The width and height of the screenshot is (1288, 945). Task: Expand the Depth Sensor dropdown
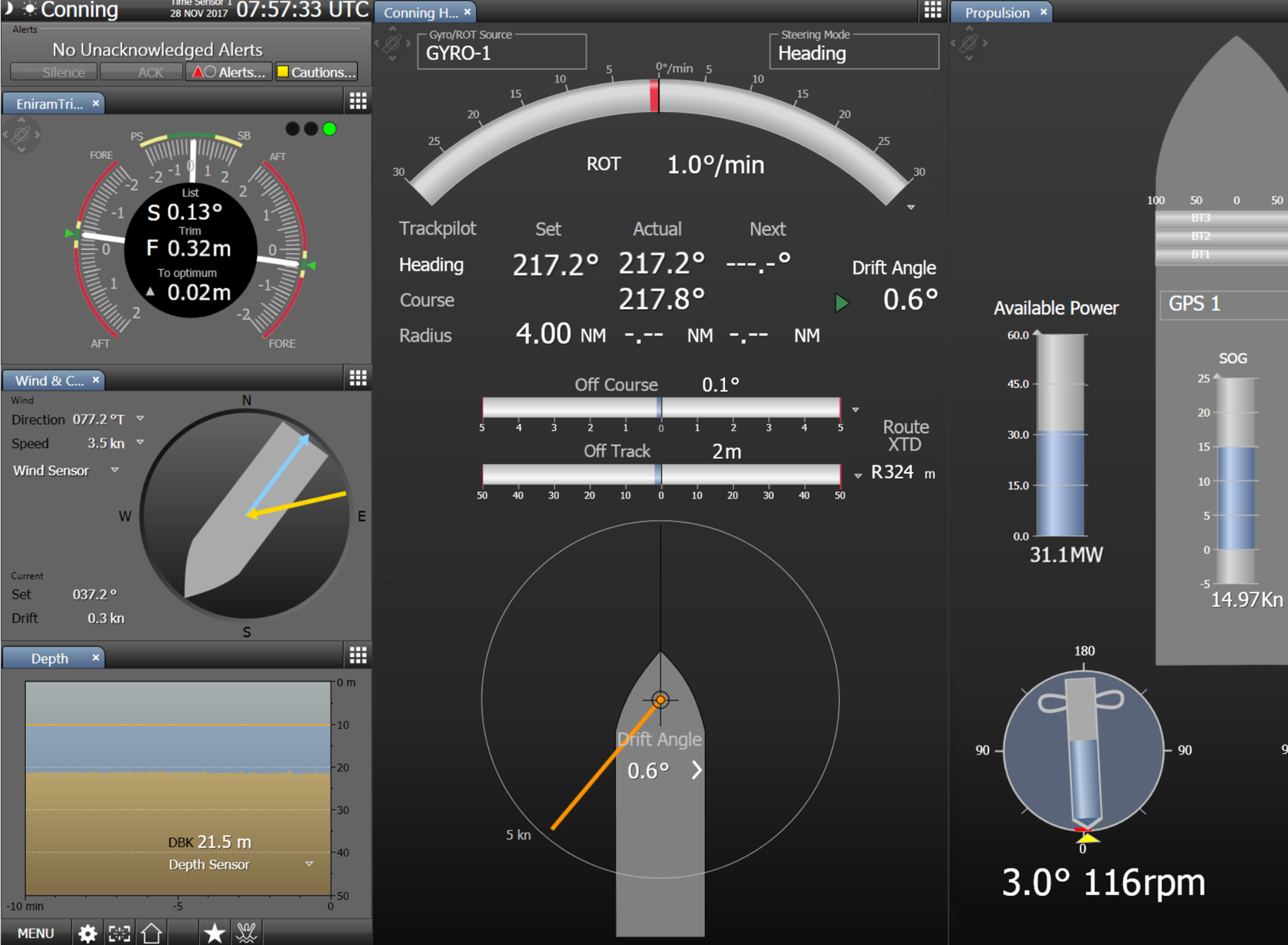pos(309,864)
